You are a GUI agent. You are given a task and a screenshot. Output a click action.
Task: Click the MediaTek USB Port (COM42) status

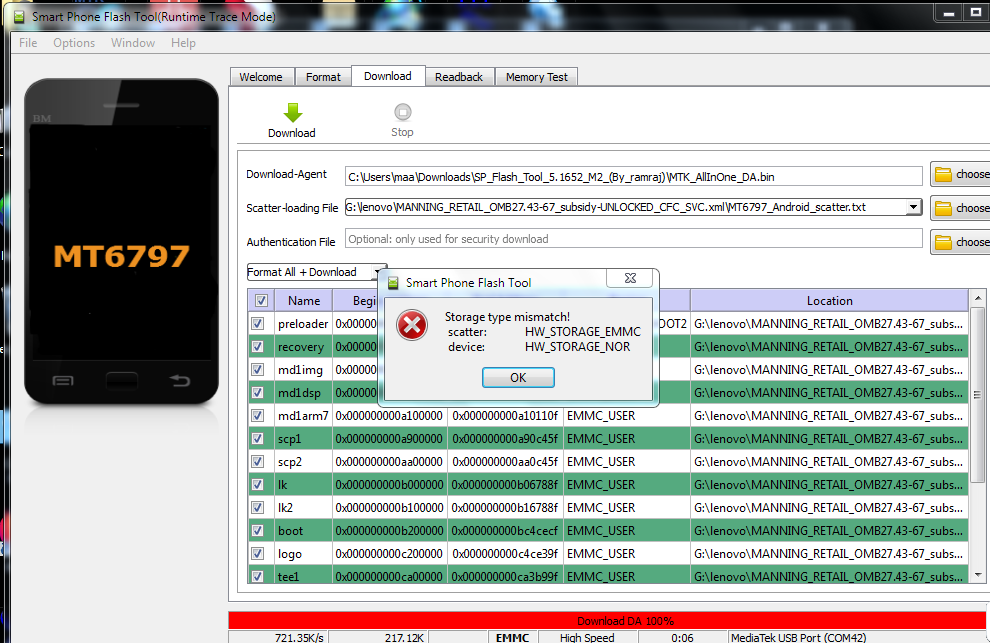(x=798, y=638)
